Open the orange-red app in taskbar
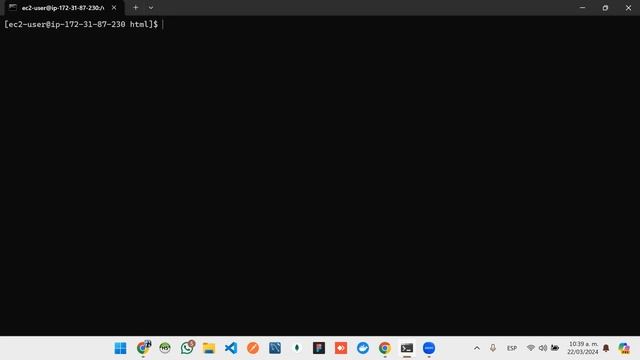640x360 pixels. click(341, 348)
